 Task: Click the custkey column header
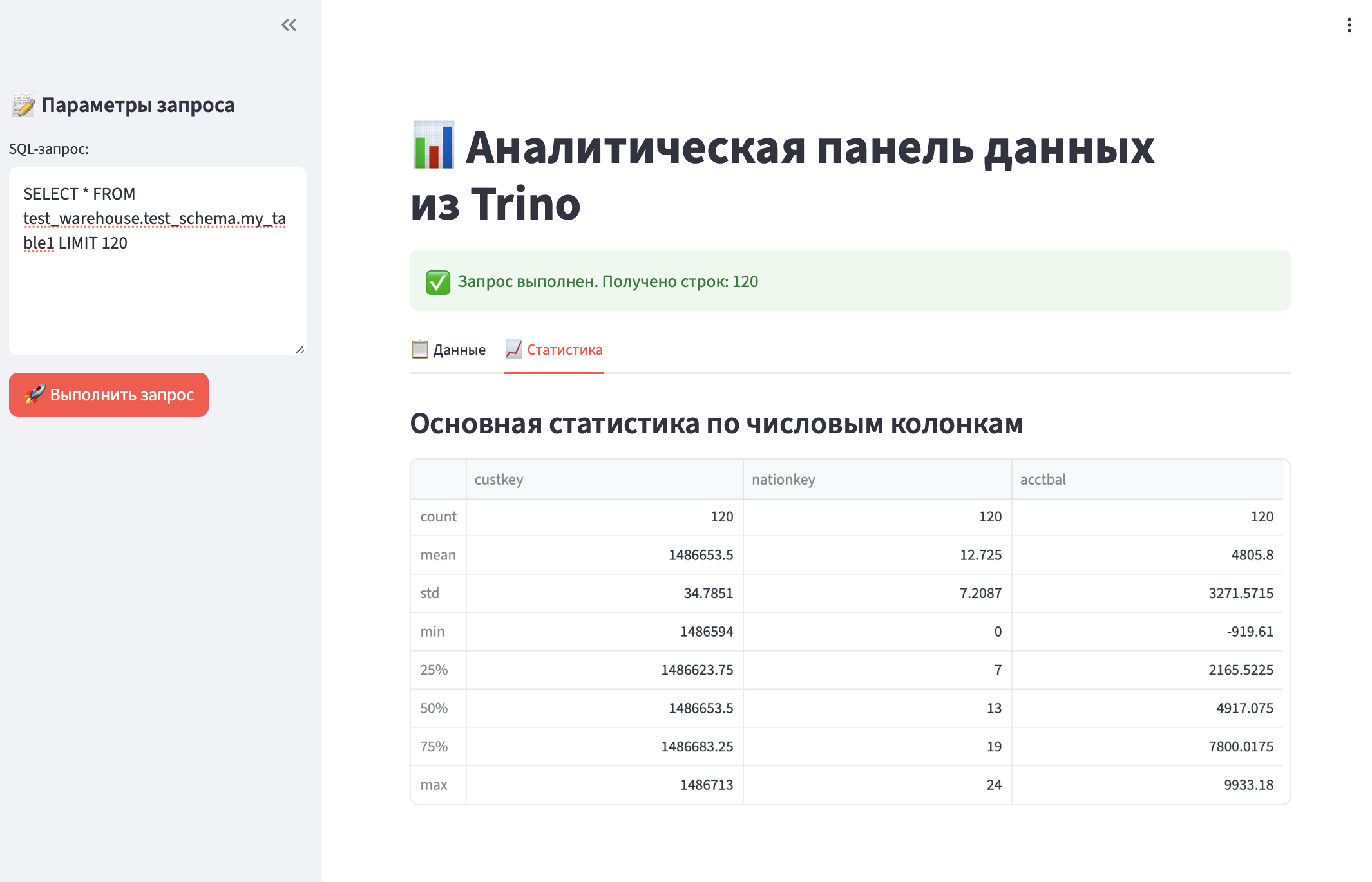coord(499,480)
